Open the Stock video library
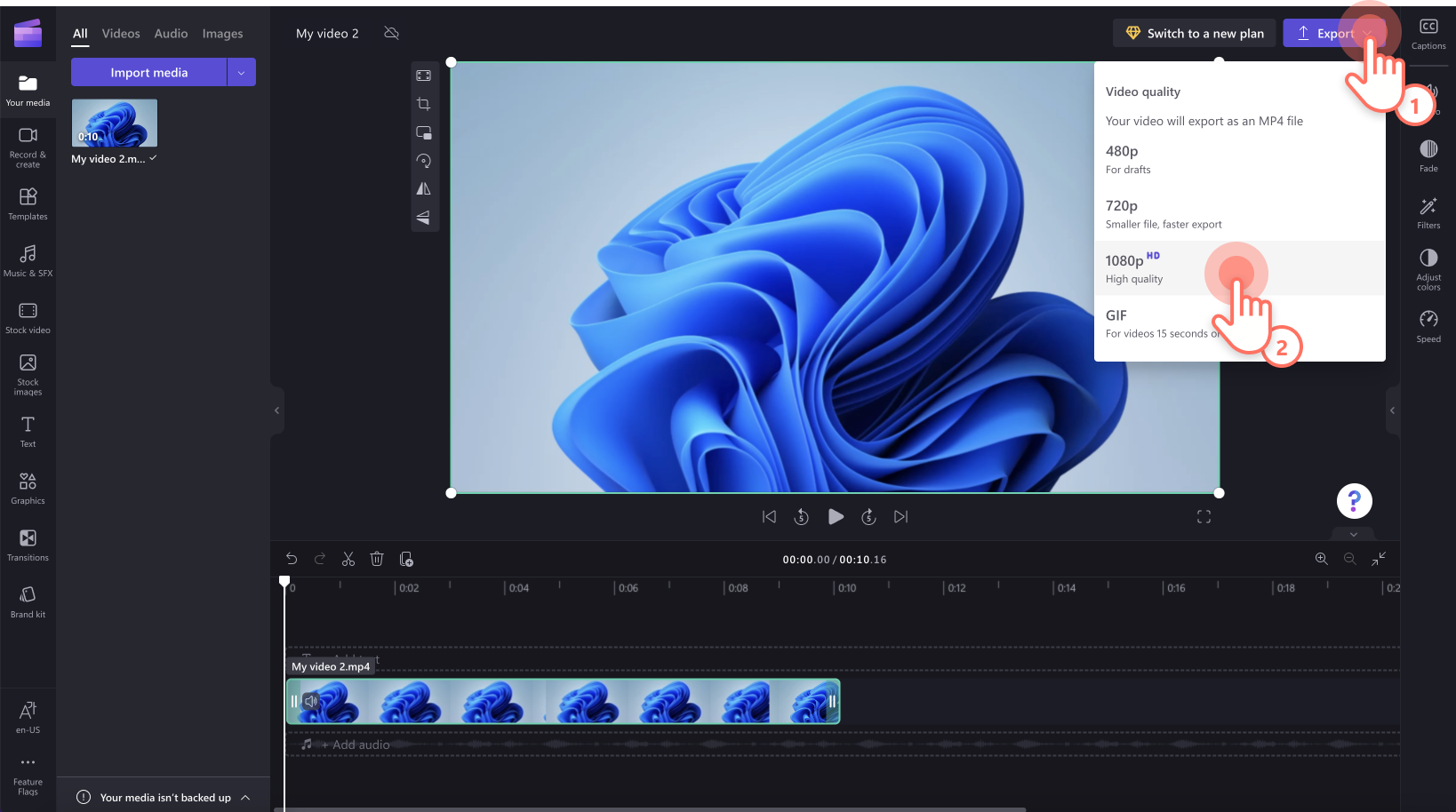The image size is (1456, 812). 28,317
